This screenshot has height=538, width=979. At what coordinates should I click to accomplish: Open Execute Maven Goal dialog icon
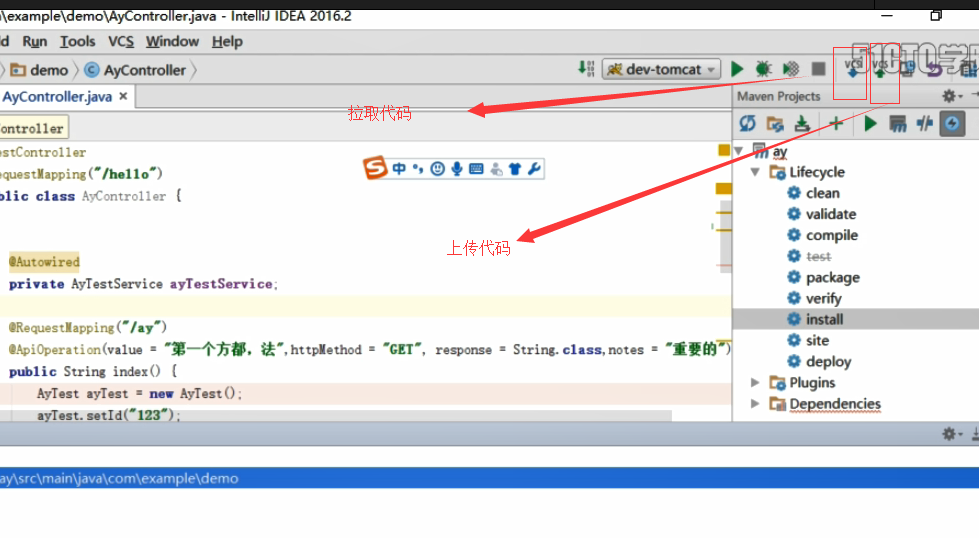897,124
